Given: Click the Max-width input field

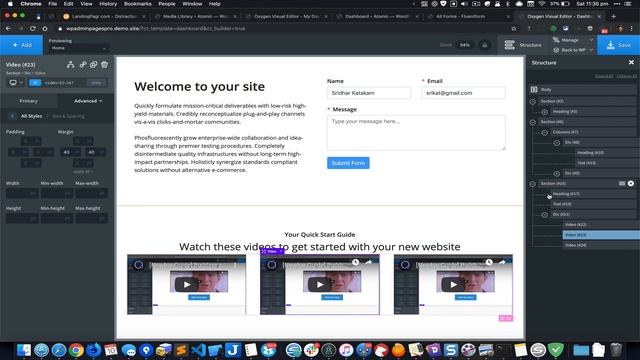Looking at the screenshot, I should [x=91, y=193].
